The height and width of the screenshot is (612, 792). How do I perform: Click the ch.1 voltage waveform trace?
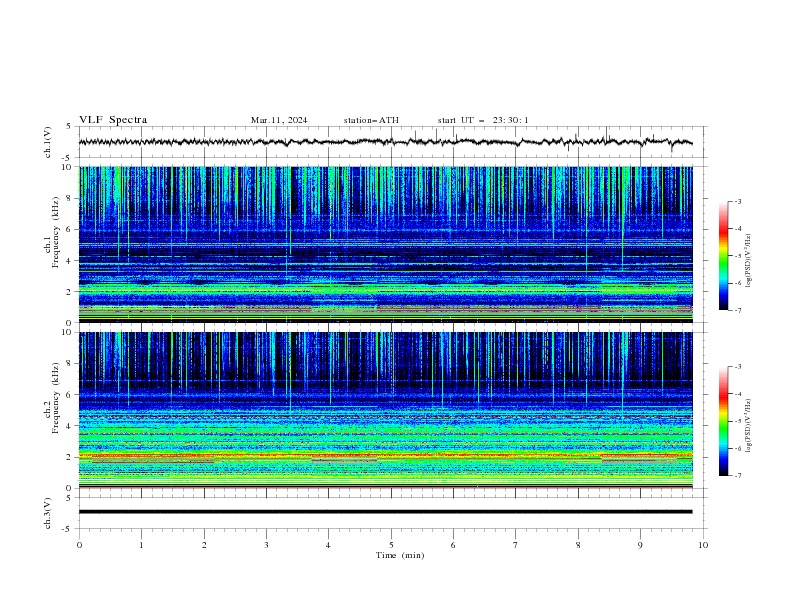click(385, 142)
